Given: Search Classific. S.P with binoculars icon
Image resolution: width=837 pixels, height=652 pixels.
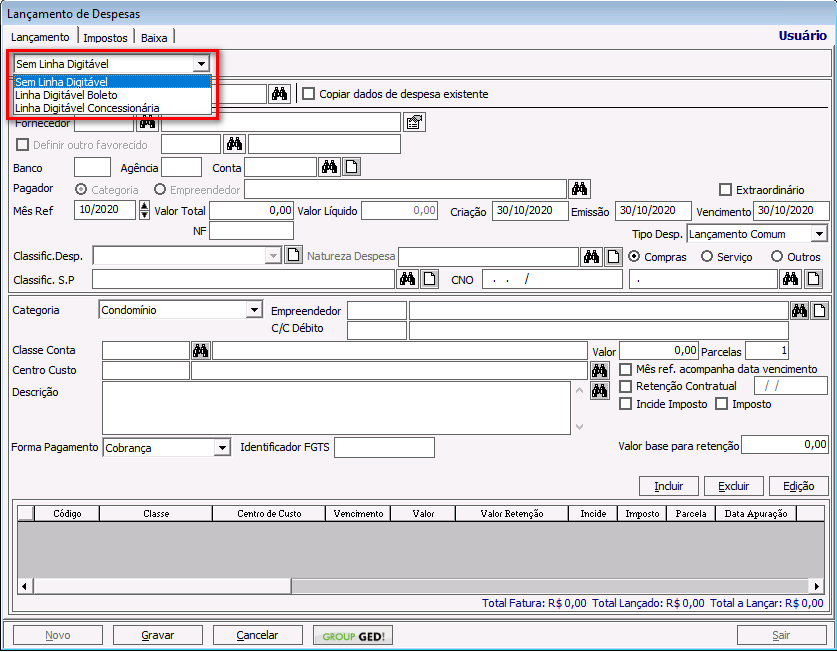Looking at the screenshot, I should click(407, 279).
